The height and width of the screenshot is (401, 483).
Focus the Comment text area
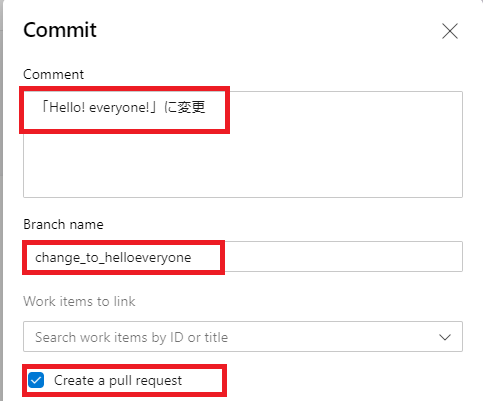coord(243,144)
